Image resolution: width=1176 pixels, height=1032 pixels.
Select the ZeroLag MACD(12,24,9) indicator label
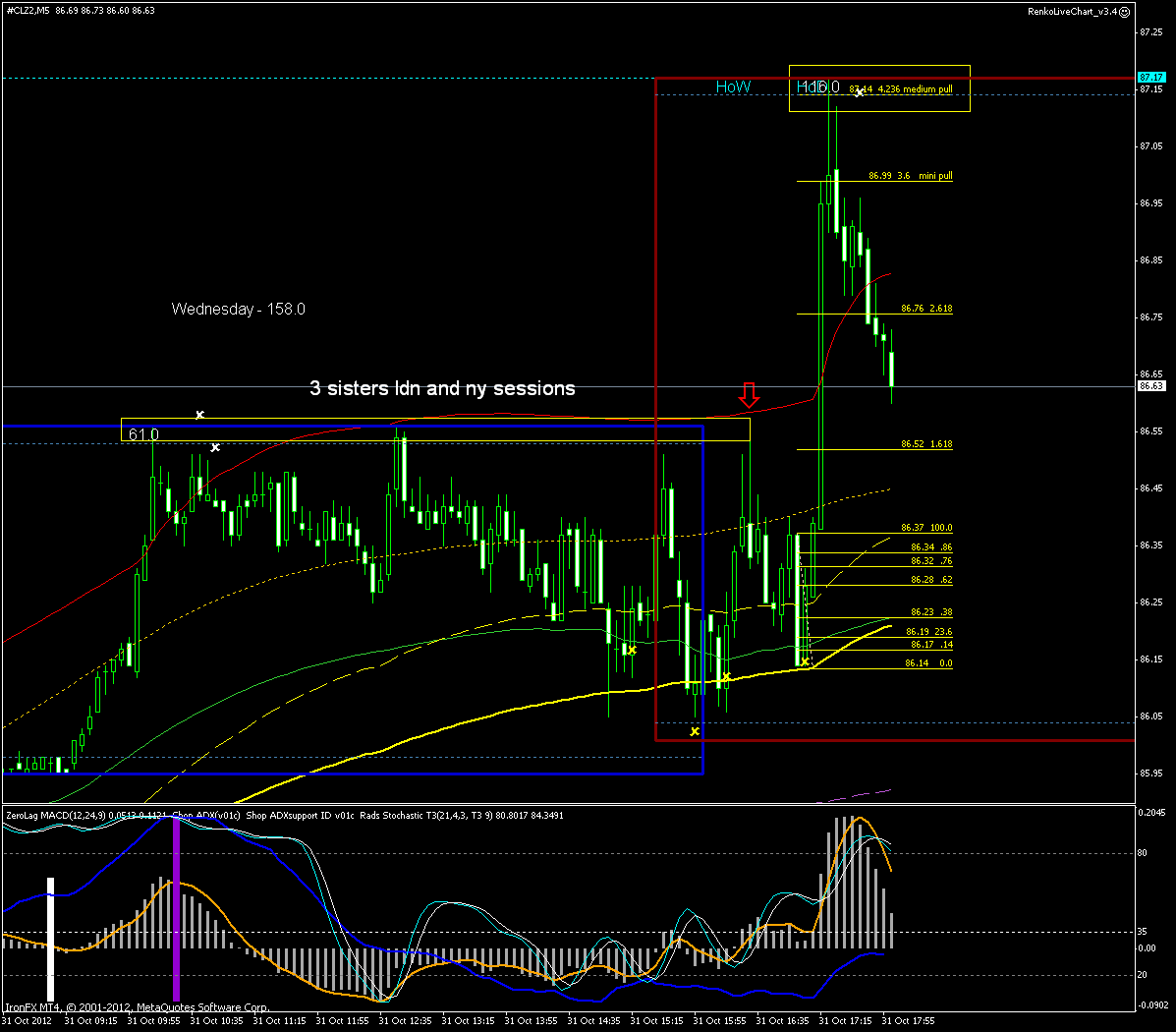tap(55, 815)
